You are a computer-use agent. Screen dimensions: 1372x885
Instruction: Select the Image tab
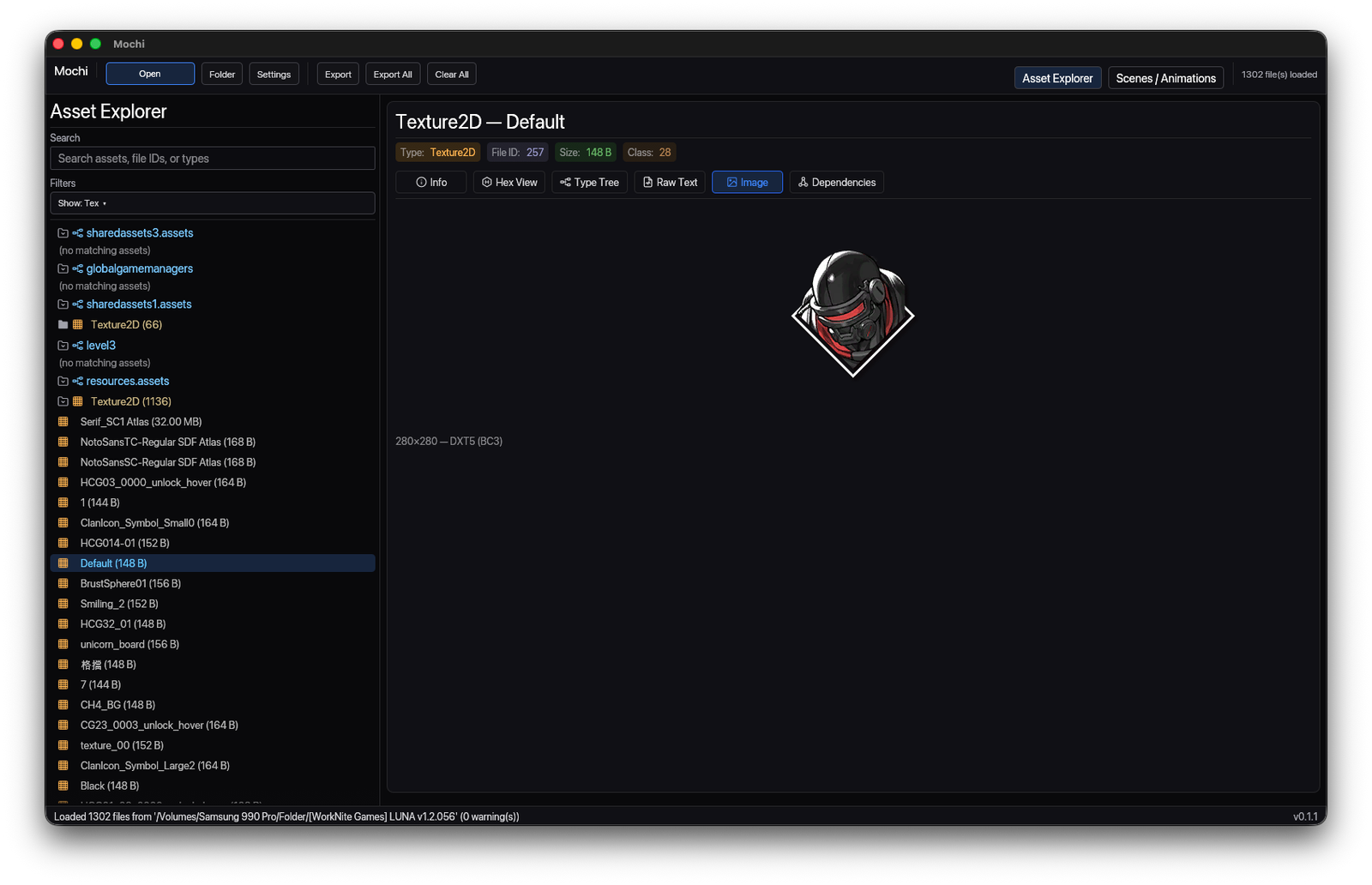[747, 183]
